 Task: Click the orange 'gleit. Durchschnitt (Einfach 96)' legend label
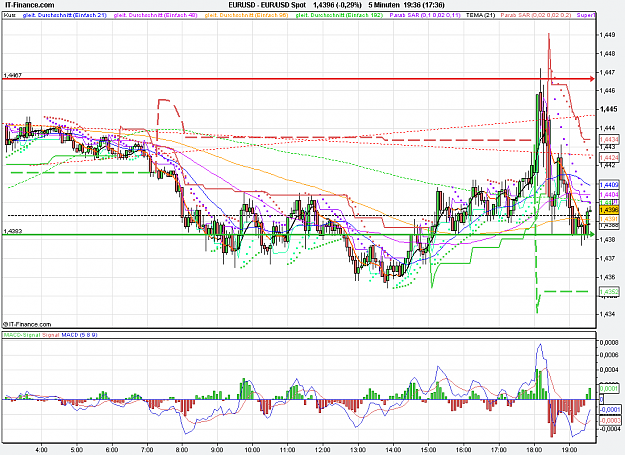coord(246,15)
